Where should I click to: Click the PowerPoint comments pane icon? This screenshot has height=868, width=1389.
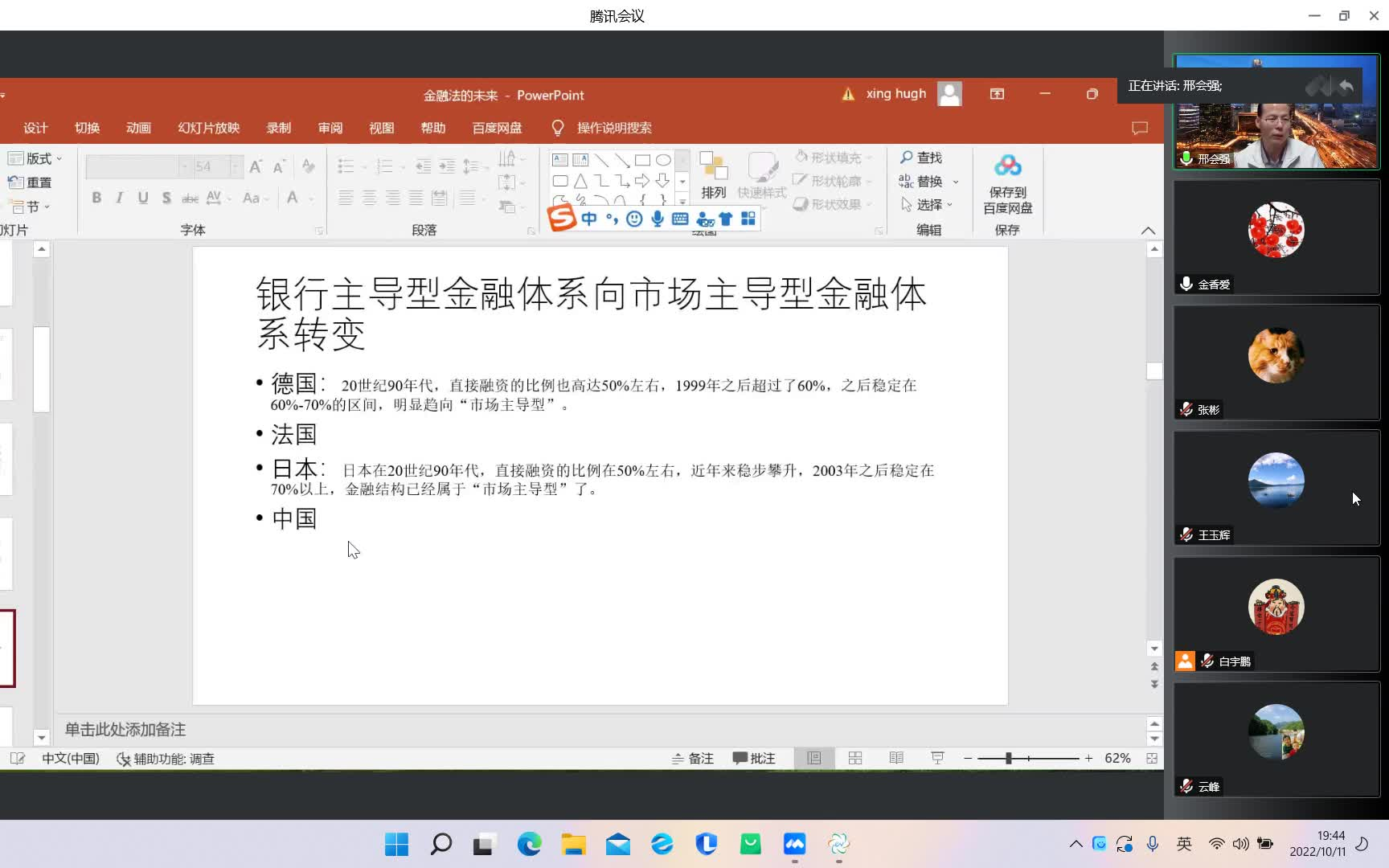1140,128
